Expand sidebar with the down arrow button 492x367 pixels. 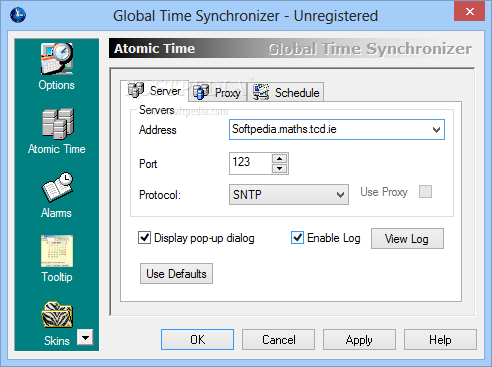[85, 337]
